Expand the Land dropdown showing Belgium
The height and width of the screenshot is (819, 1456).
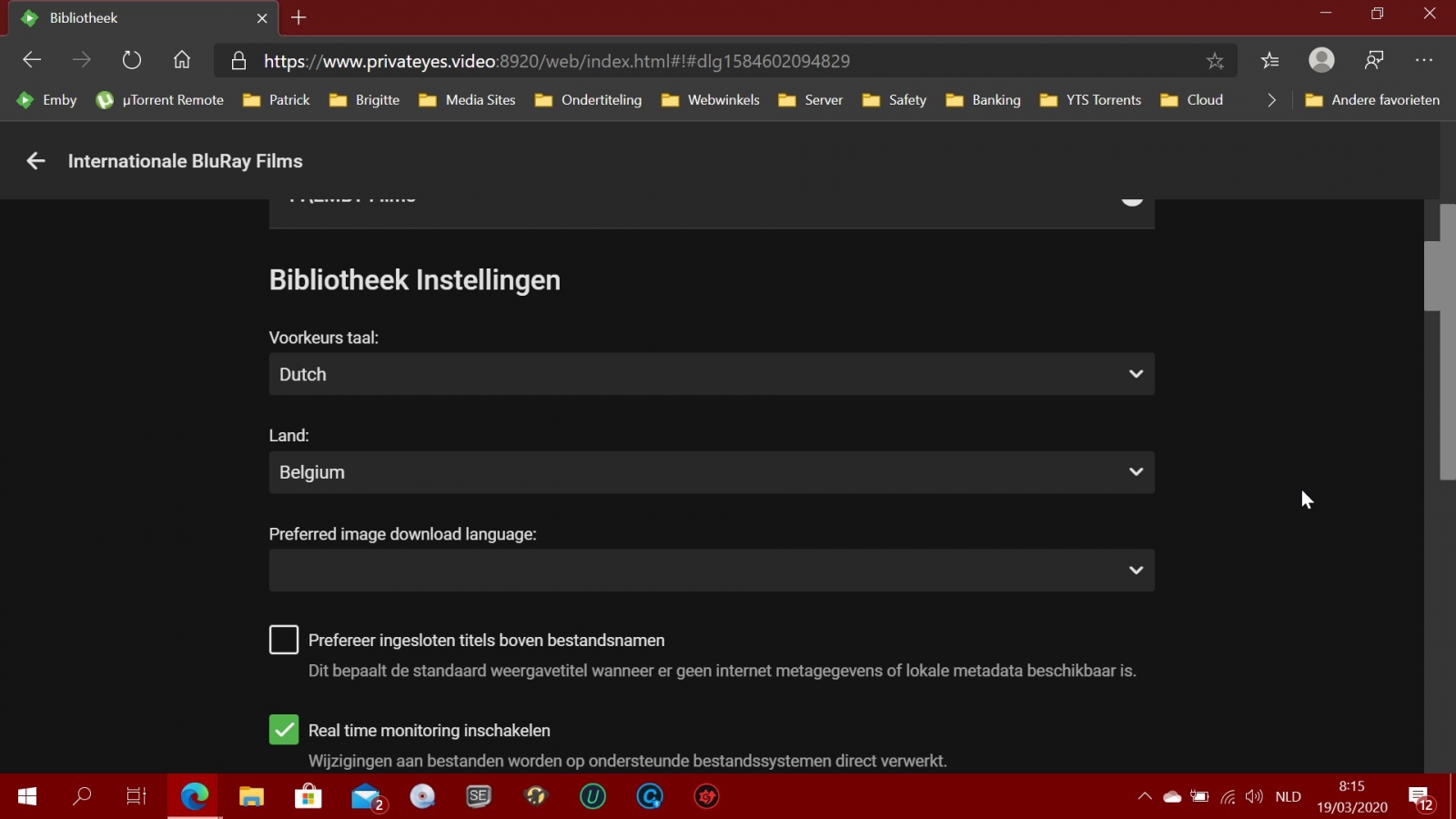[x=712, y=472]
